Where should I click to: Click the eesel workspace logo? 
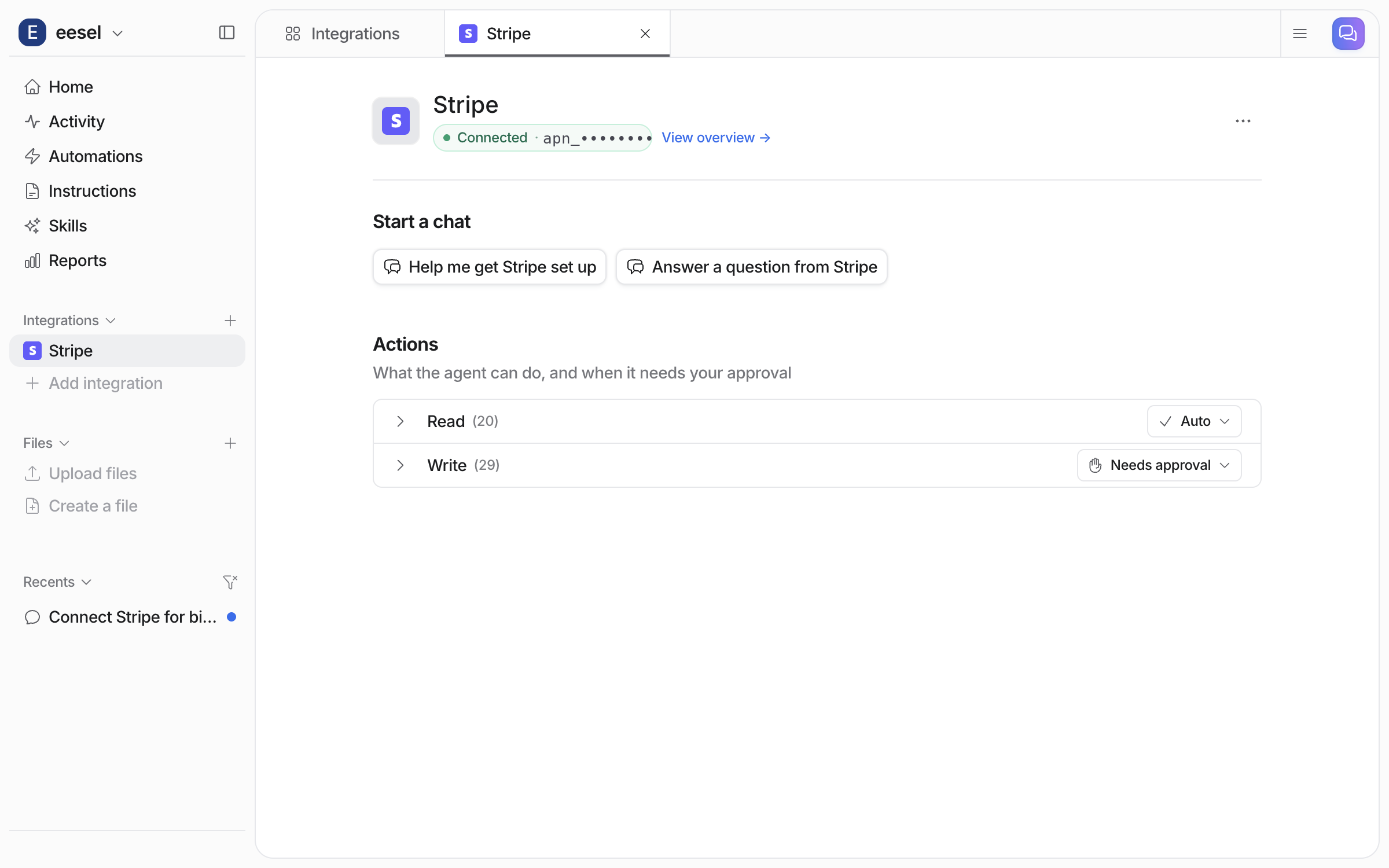(32, 32)
